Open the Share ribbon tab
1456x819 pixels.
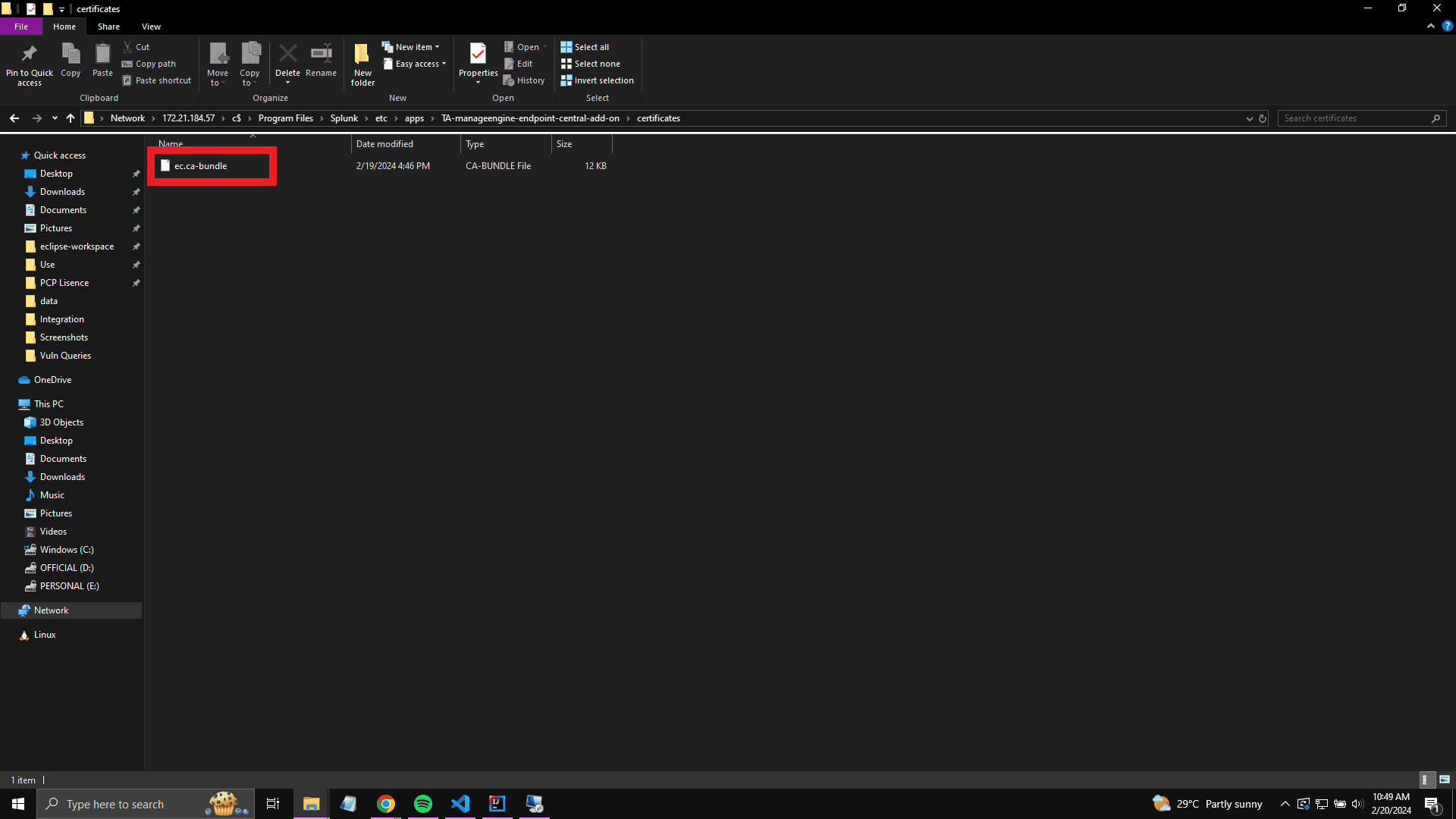click(x=108, y=27)
